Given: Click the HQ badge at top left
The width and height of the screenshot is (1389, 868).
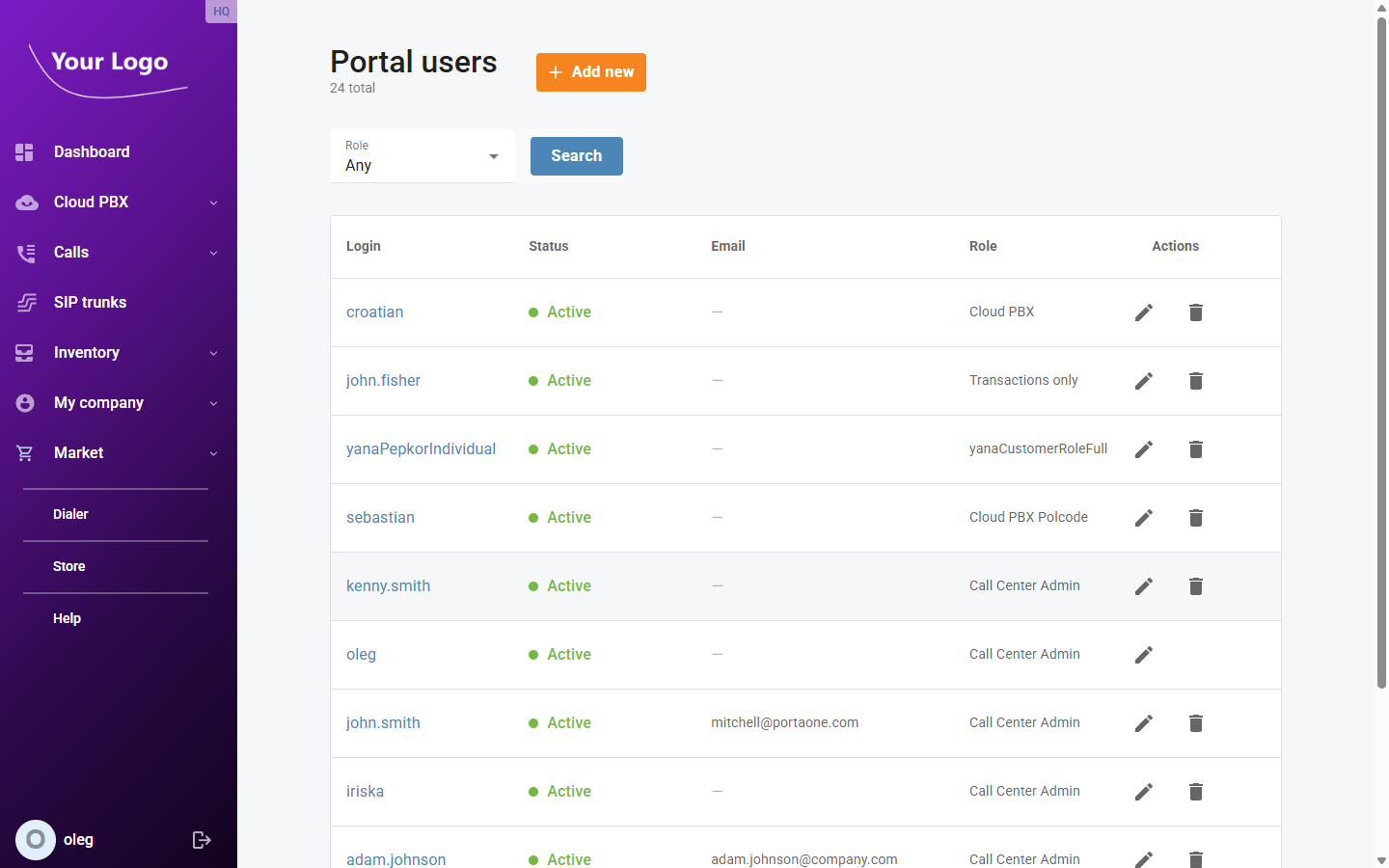Looking at the screenshot, I should [221, 11].
